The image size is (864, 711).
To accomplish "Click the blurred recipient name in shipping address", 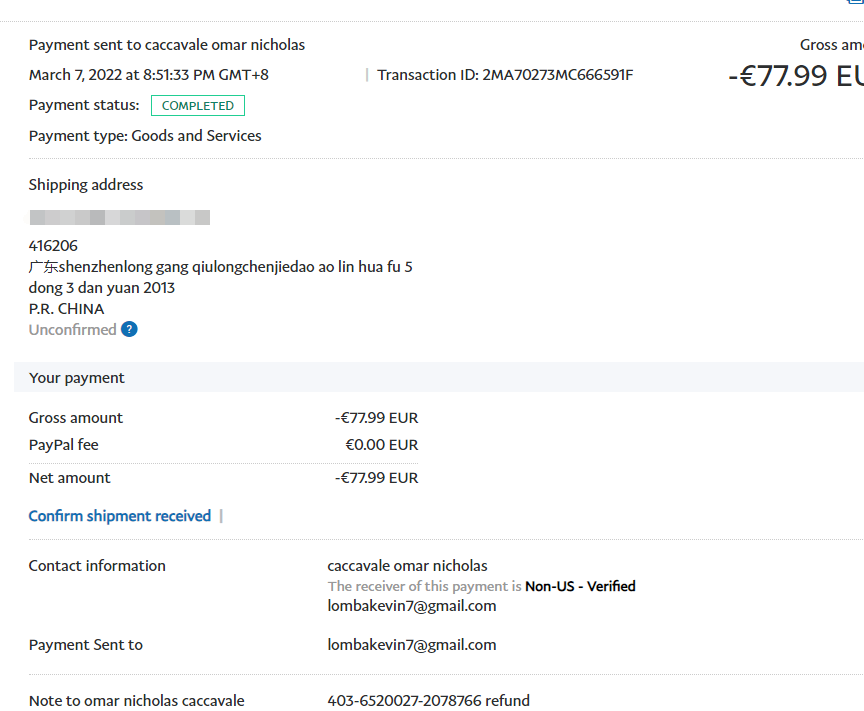I will coord(119,218).
